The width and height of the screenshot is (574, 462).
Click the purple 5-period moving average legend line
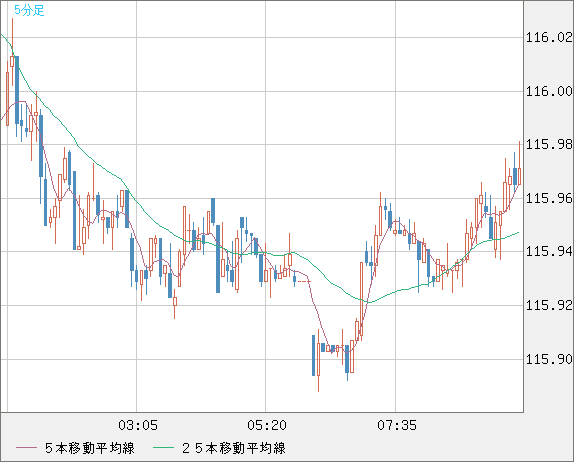coord(27,448)
